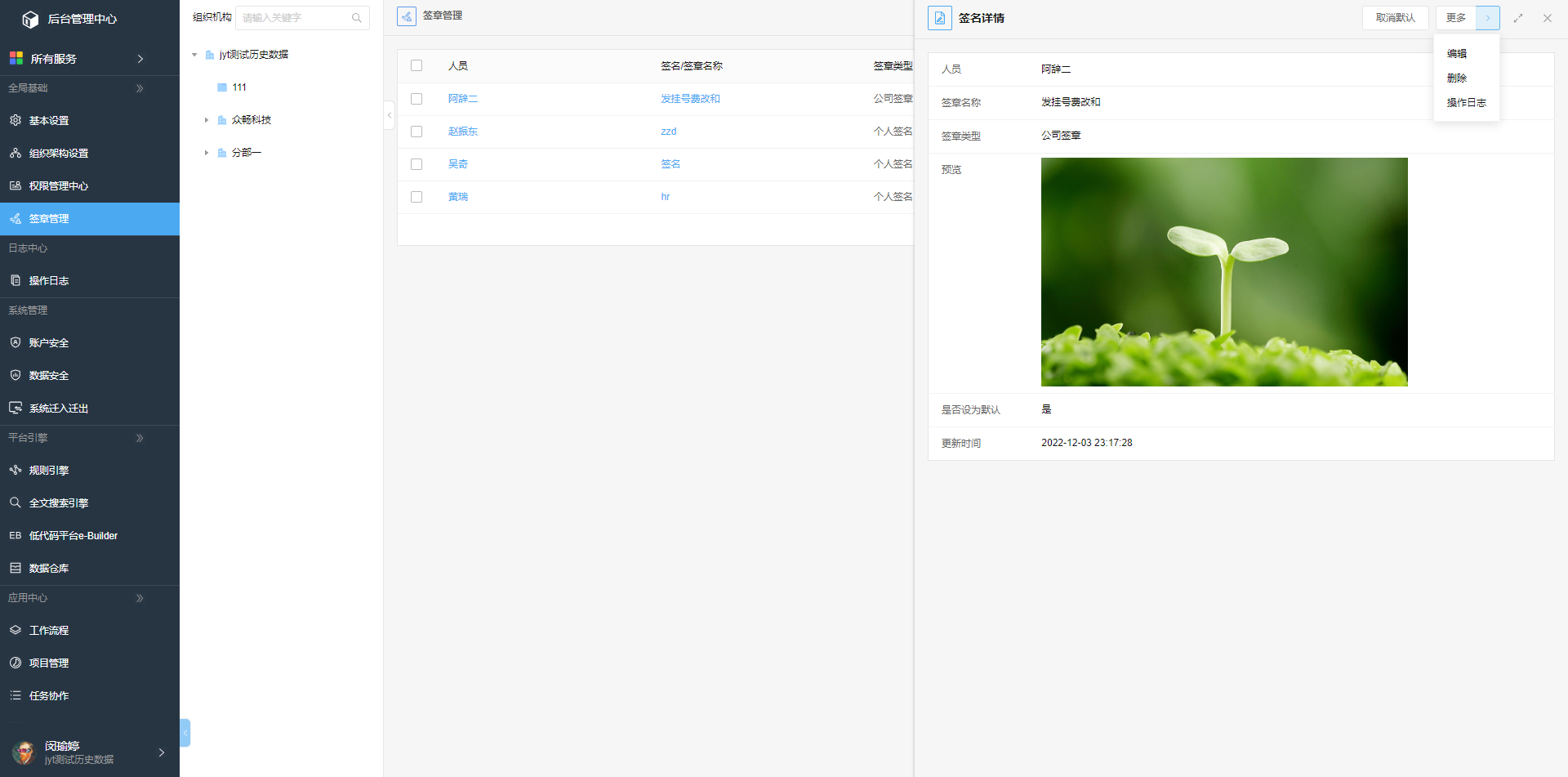Collapse the 平台引擎 section arrows

click(x=140, y=438)
